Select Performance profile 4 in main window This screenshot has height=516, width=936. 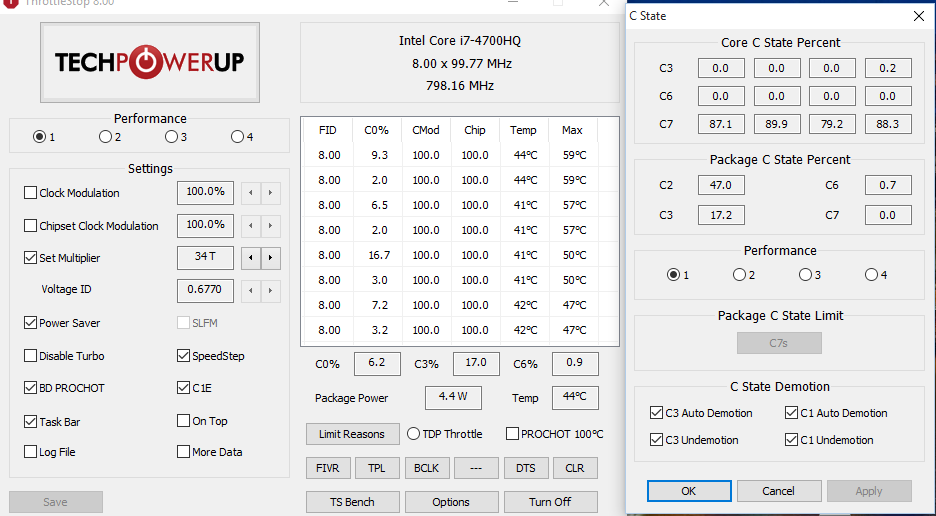click(237, 137)
